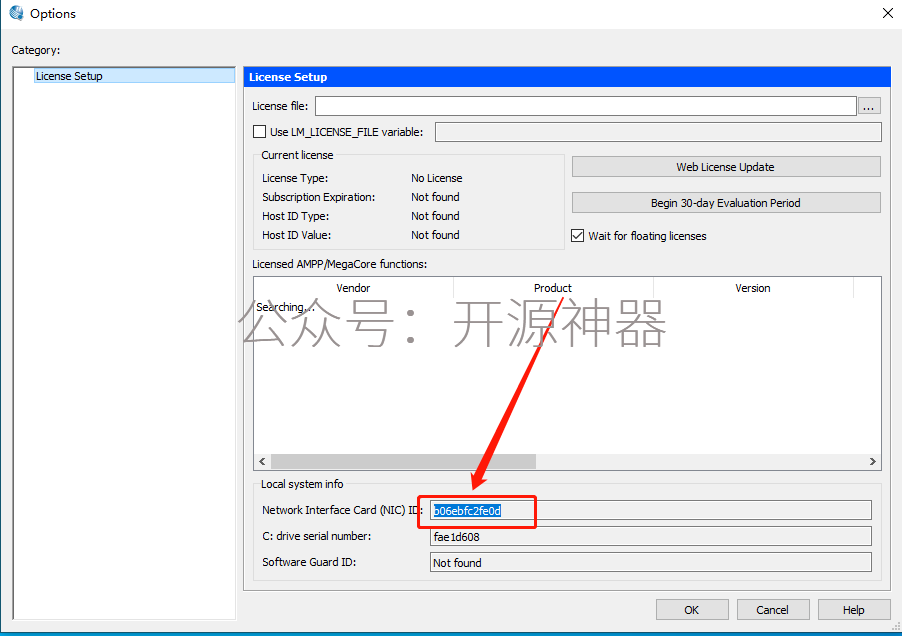Click the Host ID Value 'Not found' value
The height and width of the screenshot is (636, 902).
point(435,235)
